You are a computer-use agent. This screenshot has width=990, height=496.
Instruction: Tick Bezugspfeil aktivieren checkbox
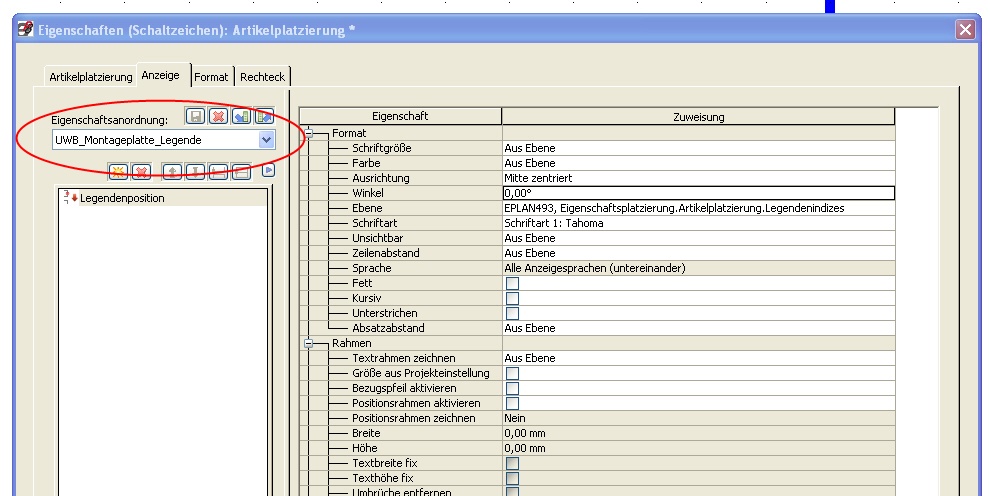513,389
